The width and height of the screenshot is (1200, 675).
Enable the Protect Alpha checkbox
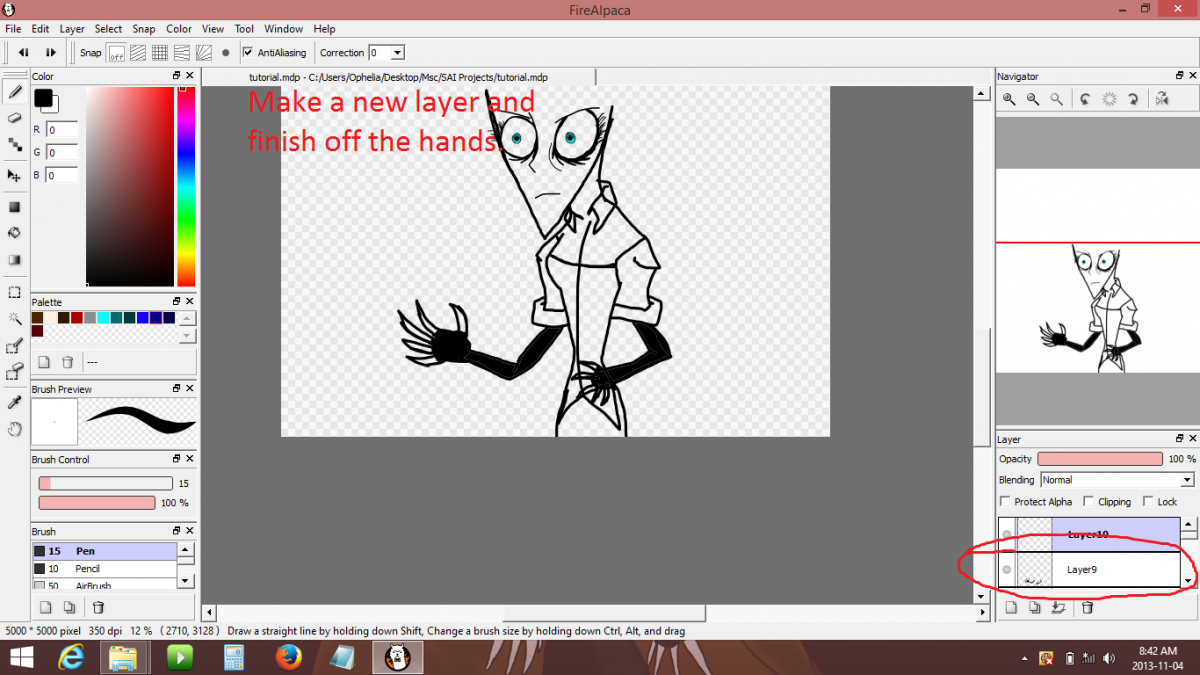(1006, 502)
